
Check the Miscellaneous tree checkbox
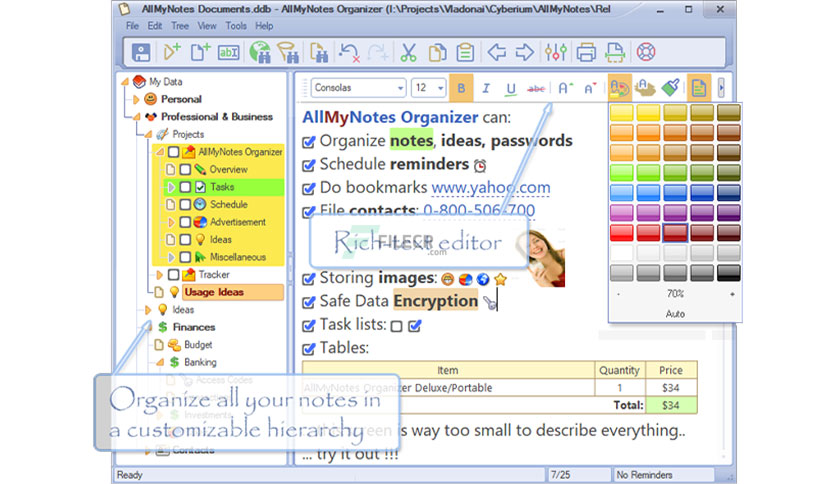[x=185, y=257]
